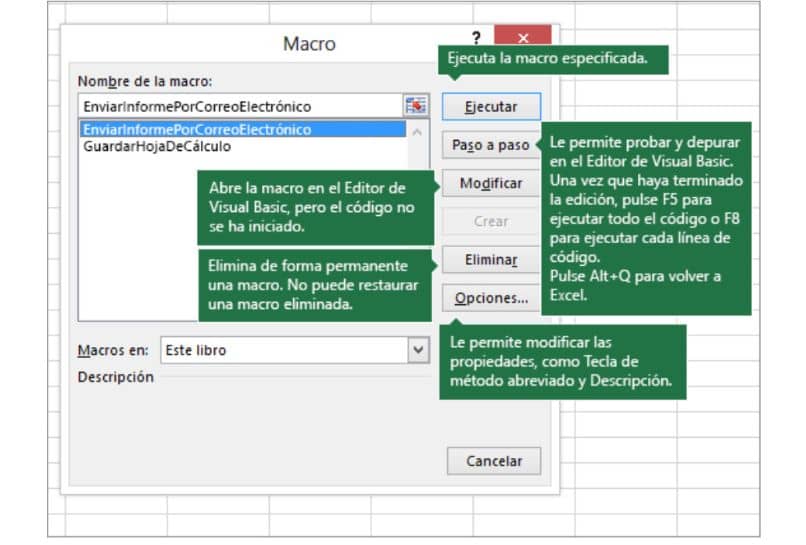Click the green tooltip about Editor de Visual Basic debugging
This screenshot has height=545, width=806.
(646, 219)
